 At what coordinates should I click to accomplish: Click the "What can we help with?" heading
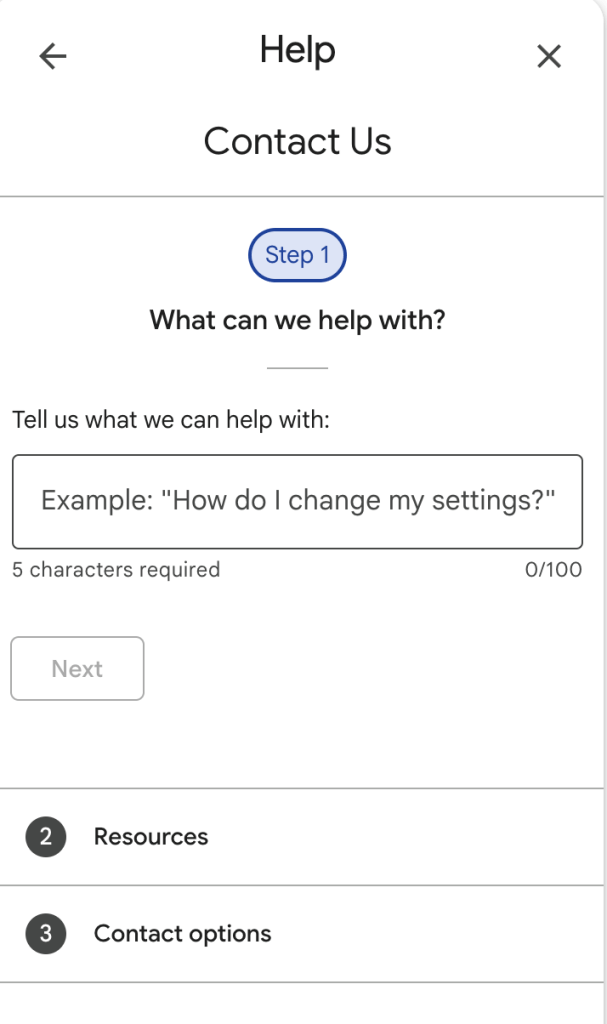click(x=297, y=321)
